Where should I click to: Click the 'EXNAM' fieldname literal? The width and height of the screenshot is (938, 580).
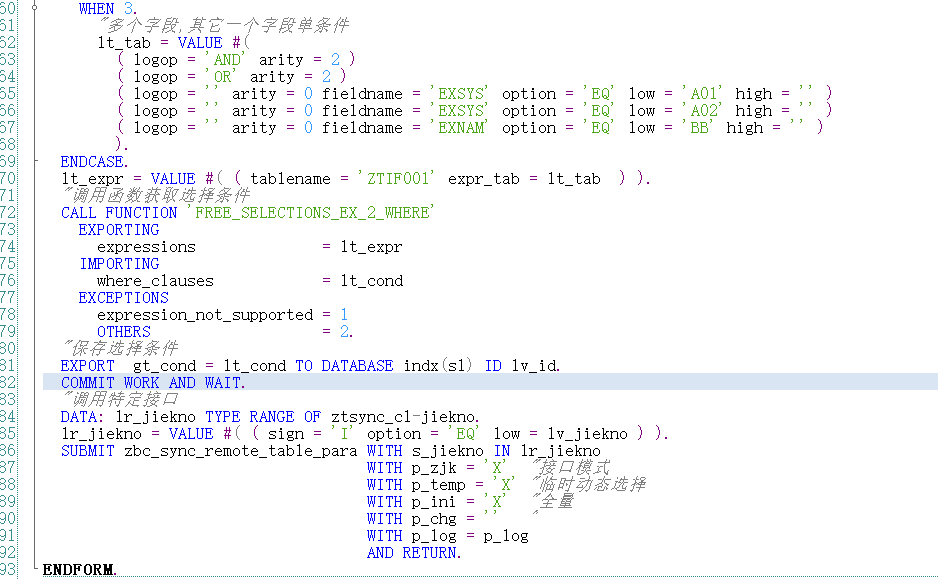[x=461, y=127]
